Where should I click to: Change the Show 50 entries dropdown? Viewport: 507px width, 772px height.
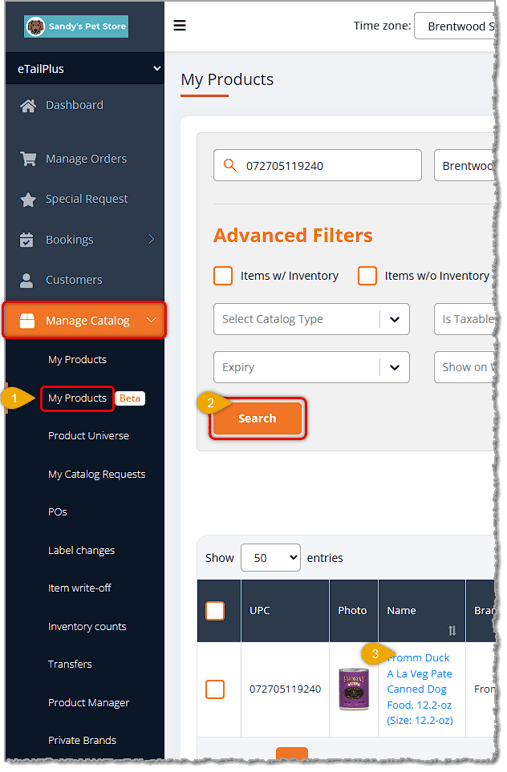271,558
